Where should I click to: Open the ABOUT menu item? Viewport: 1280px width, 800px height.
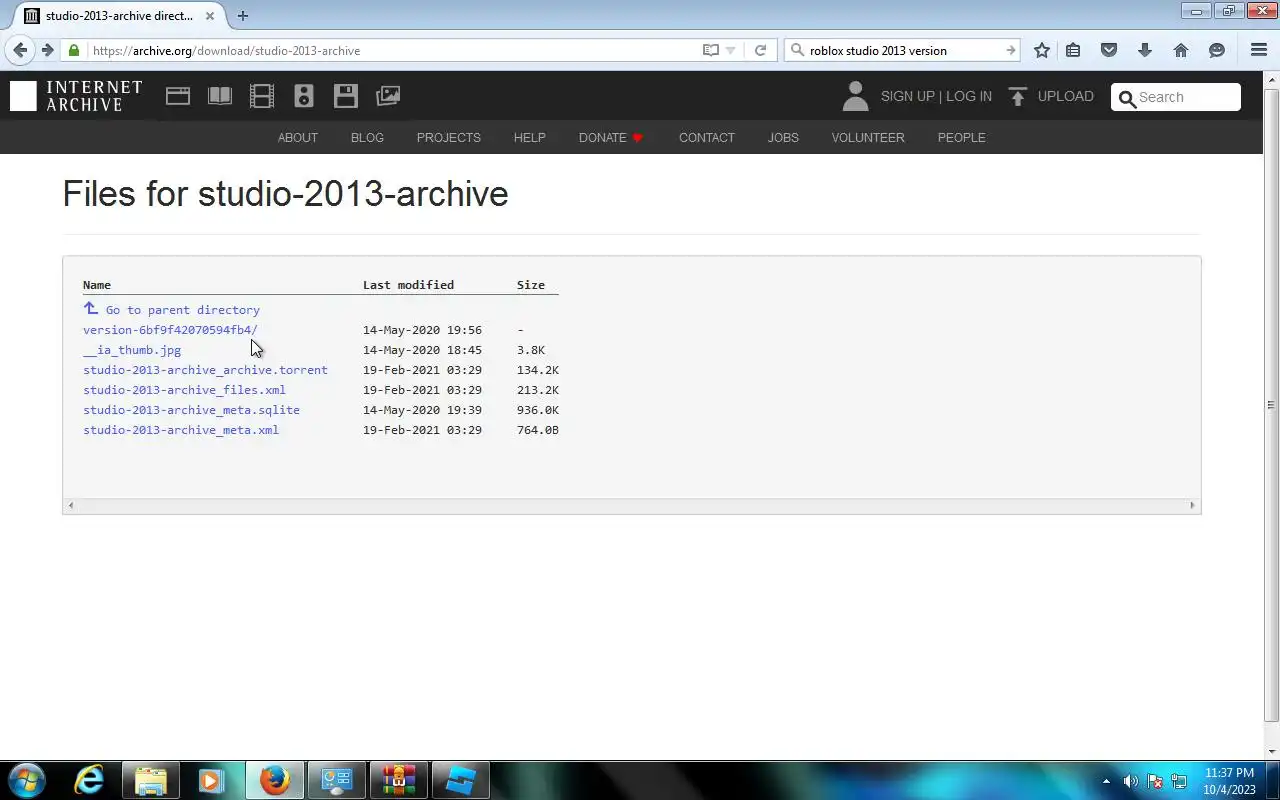click(x=298, y=138)
